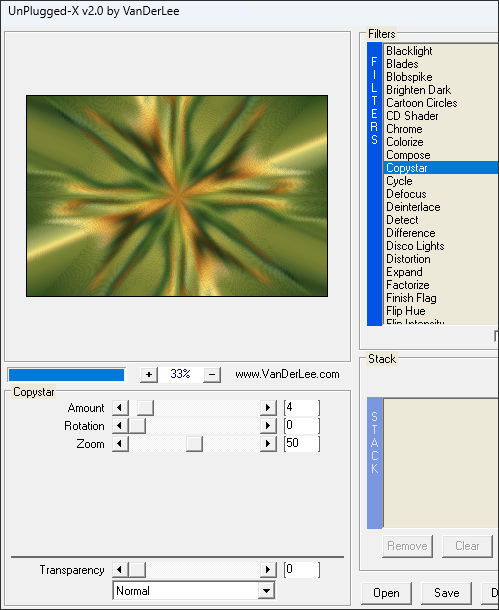The image size is (499, 610).
Task: Select Compose filter from list
Action: coord(441,155)
